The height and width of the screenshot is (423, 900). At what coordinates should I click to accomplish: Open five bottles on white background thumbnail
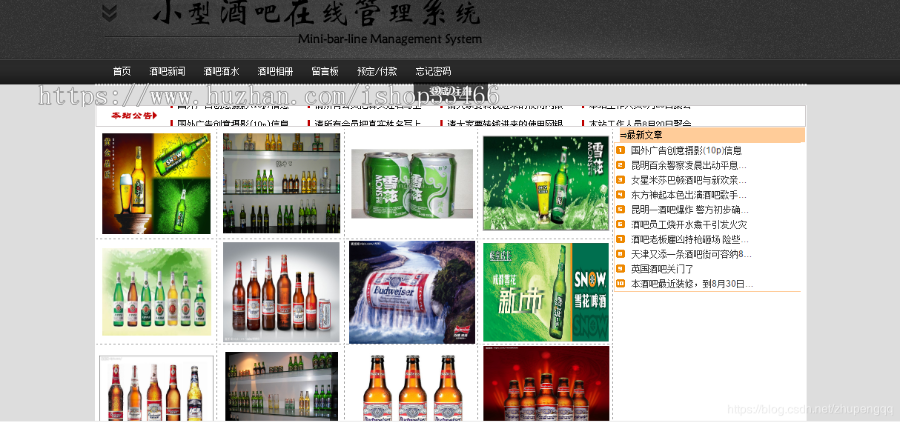pos(157,389)
